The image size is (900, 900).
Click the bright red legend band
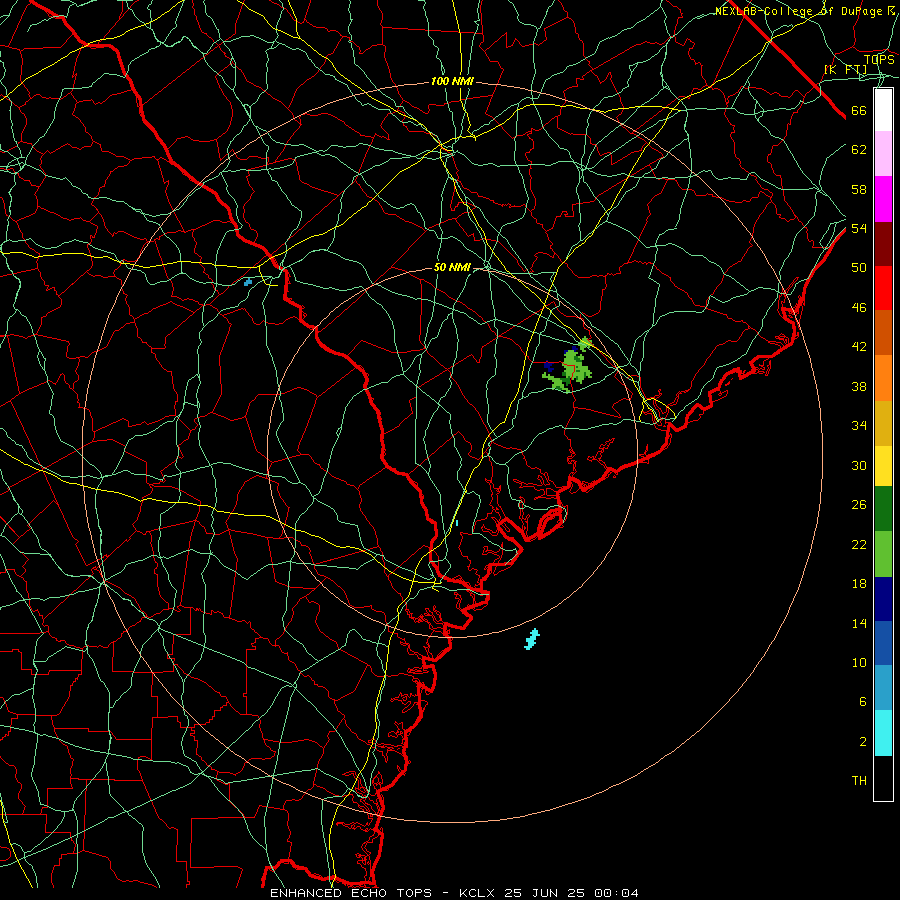click(x=883, y=288)
